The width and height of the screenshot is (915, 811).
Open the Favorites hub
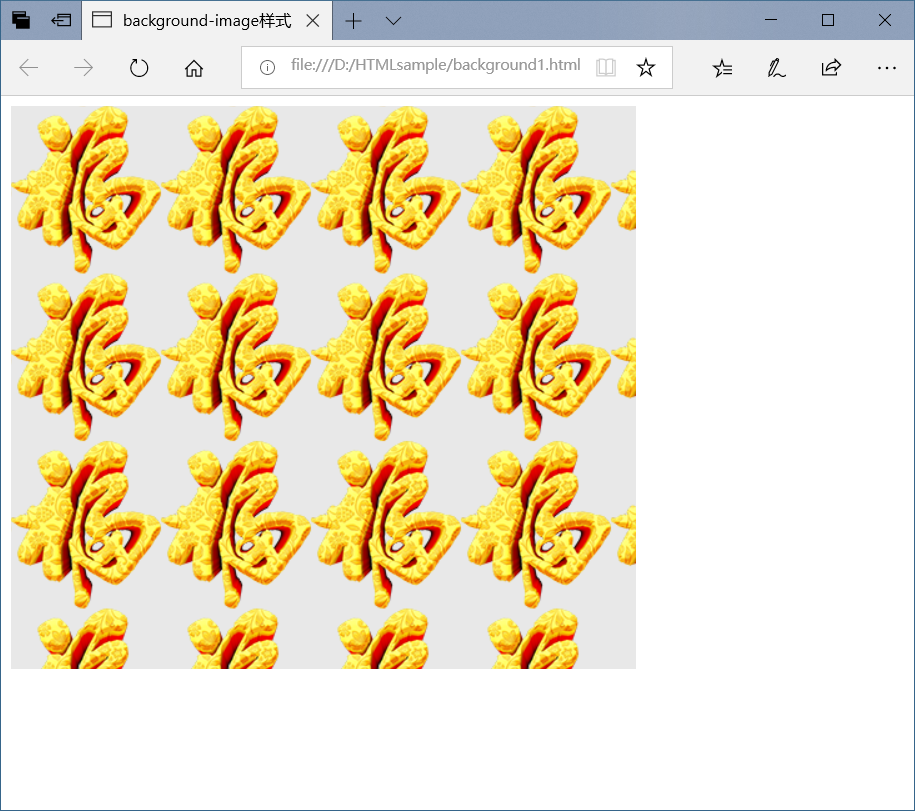pyautogui.click(x=722, y=68)
